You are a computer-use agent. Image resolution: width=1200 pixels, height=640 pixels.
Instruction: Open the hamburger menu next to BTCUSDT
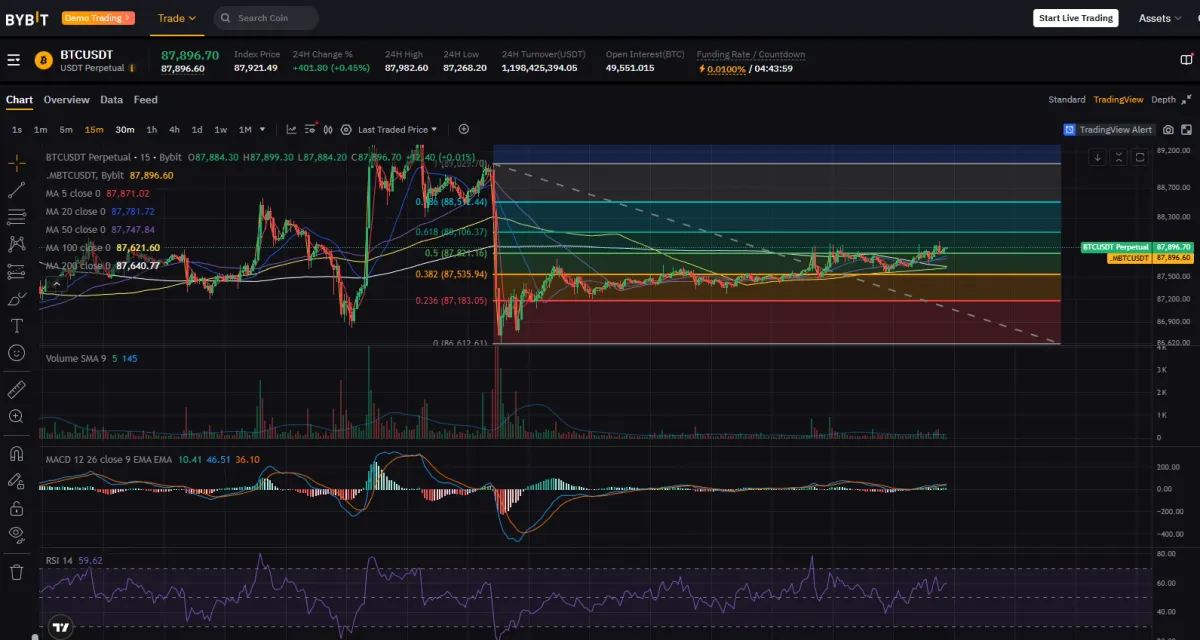coord(14,60)
